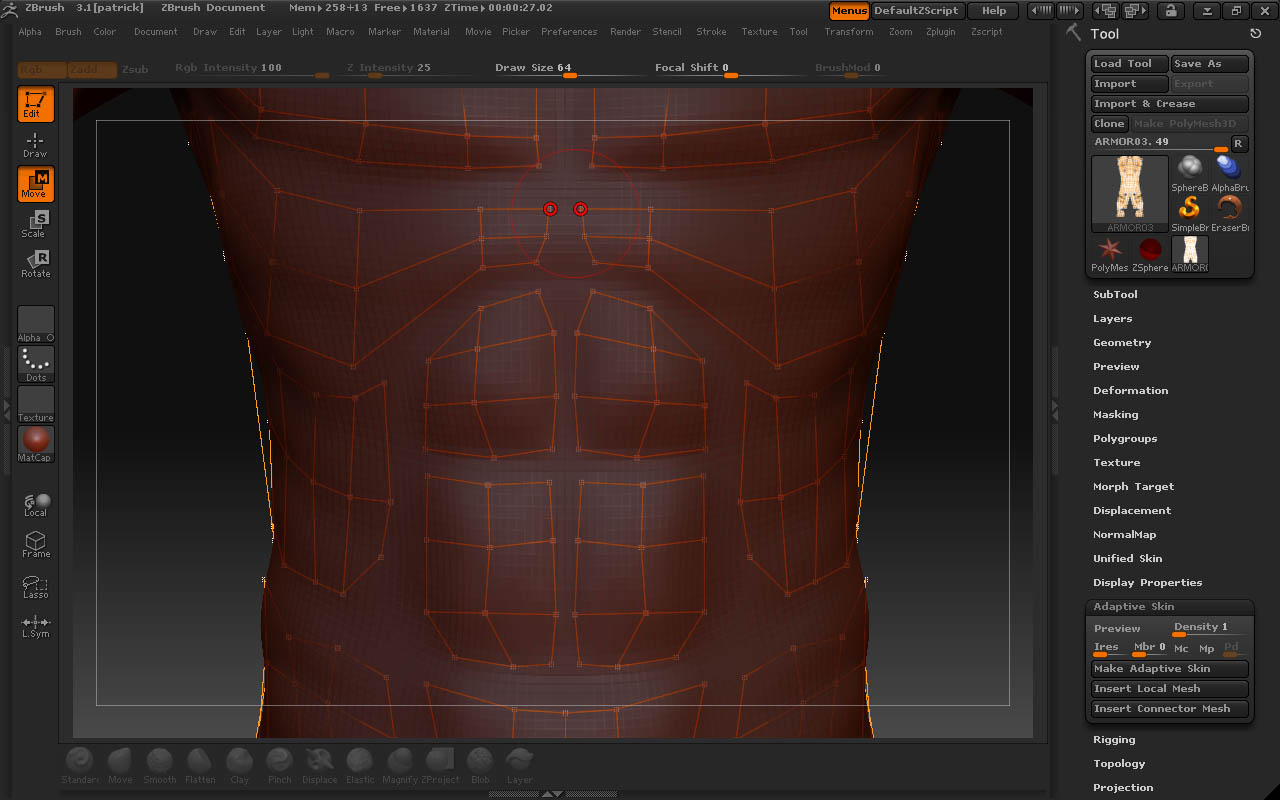1280x800 pixels.
Task: Toggle the Menus button
Action: [849, 11]
